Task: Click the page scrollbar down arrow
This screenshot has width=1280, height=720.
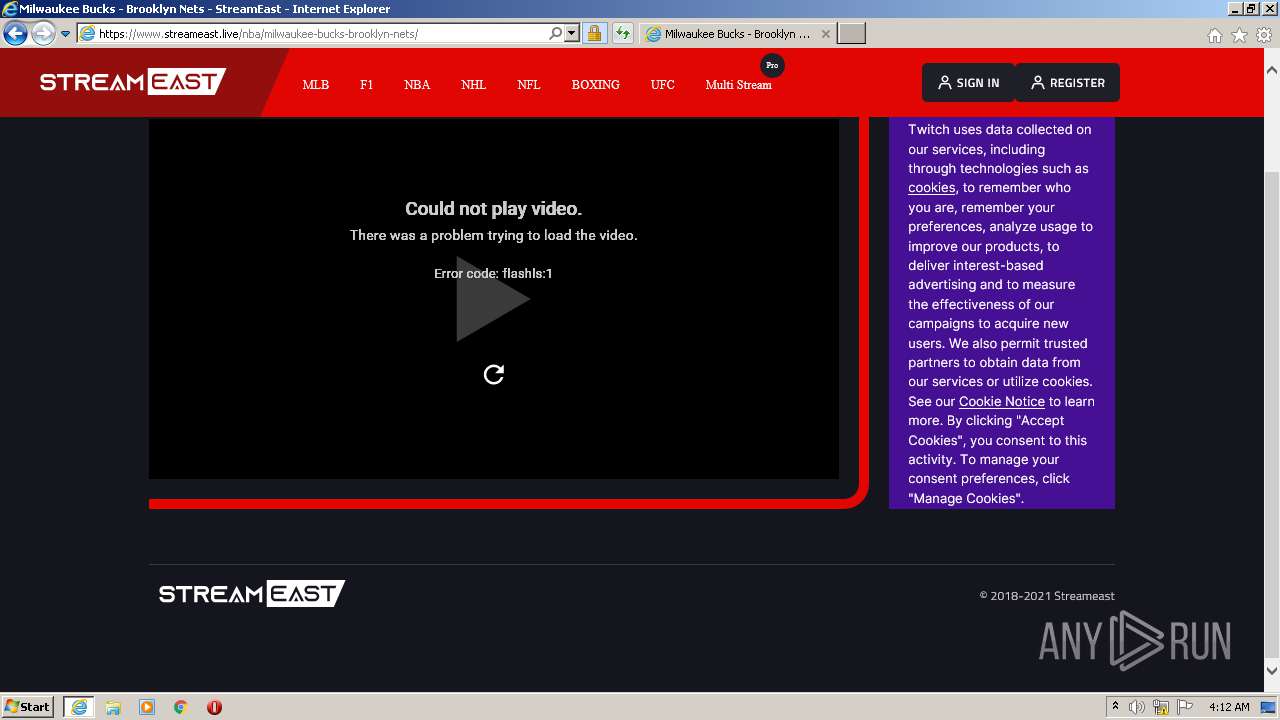Action: pyautogui.click(x=1271, y=671)
